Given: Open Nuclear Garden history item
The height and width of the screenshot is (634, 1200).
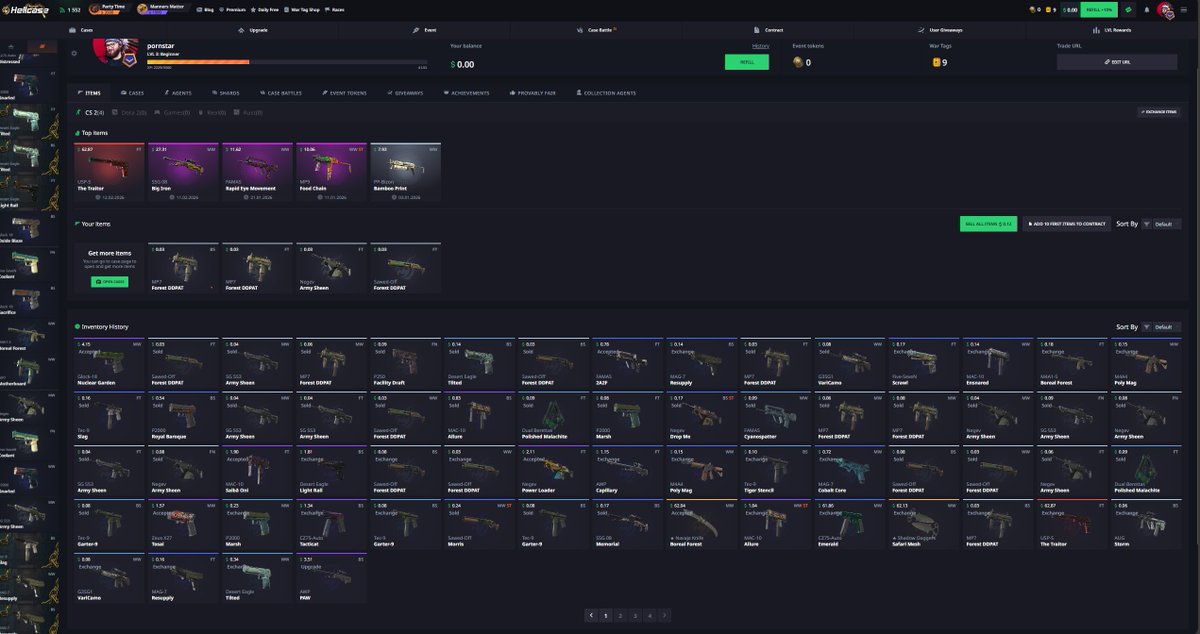Looking at the screenshot, I should coord(109,362).
